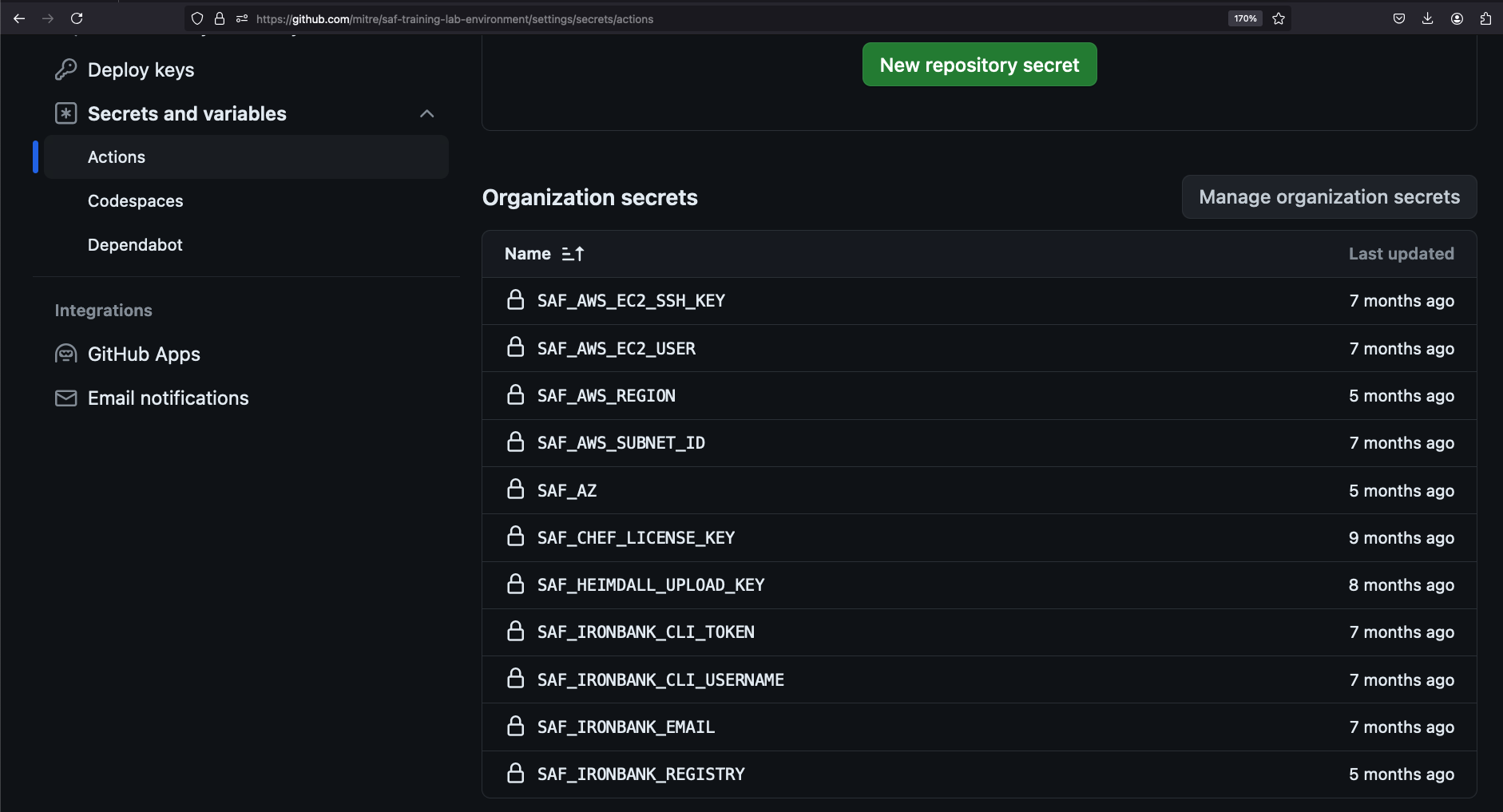Click the New repository secret button
Screen dimensions: 1503x812
point(979,65)
